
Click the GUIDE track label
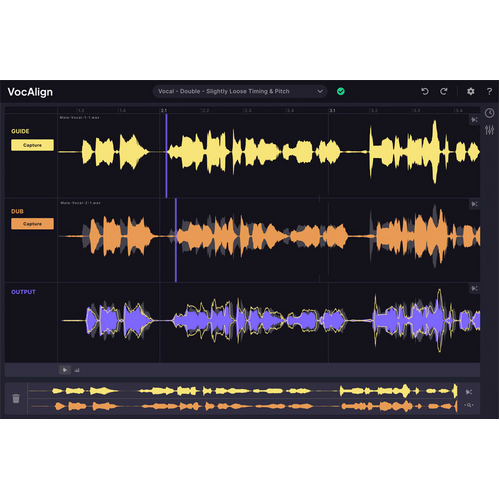tap(20, 131)
